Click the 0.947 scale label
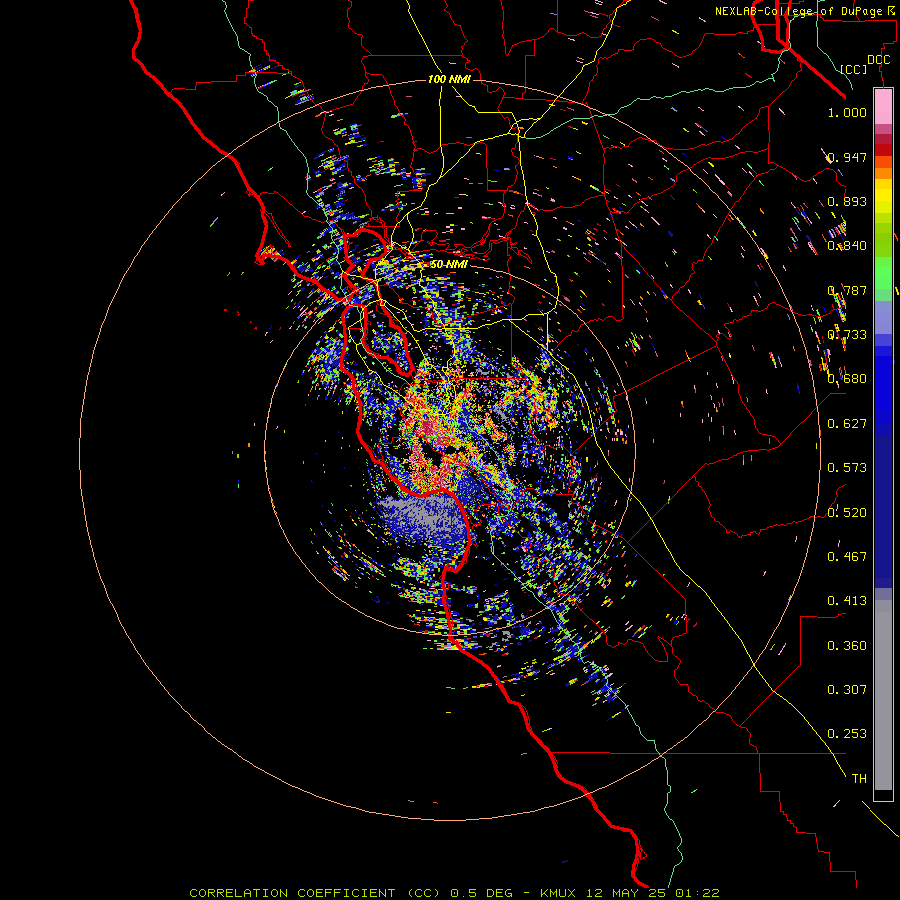This screenshot has height=900, width=900. [x=847, y=157]
